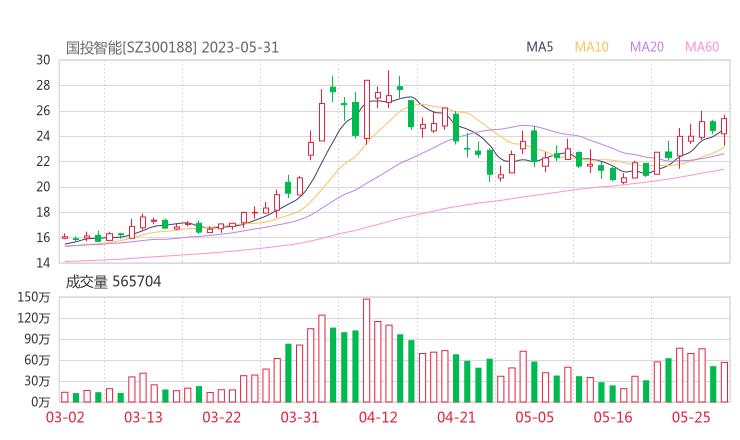Click the 03-22 date axis label
The width and height of the screenshot is (740, 440).
tap(221, 417)
